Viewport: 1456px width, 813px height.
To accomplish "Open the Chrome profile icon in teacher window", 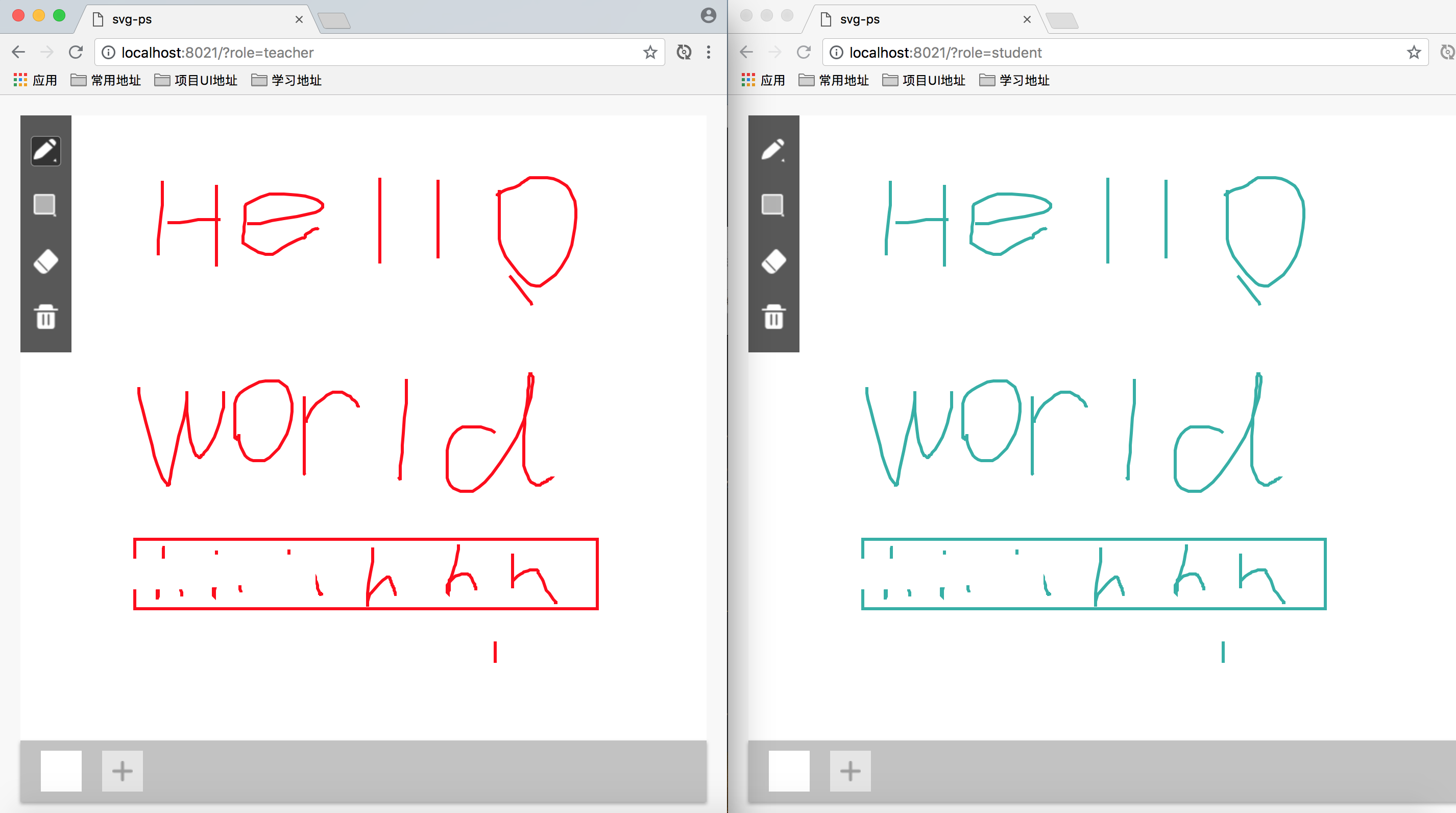I will (x=708, y=15).
